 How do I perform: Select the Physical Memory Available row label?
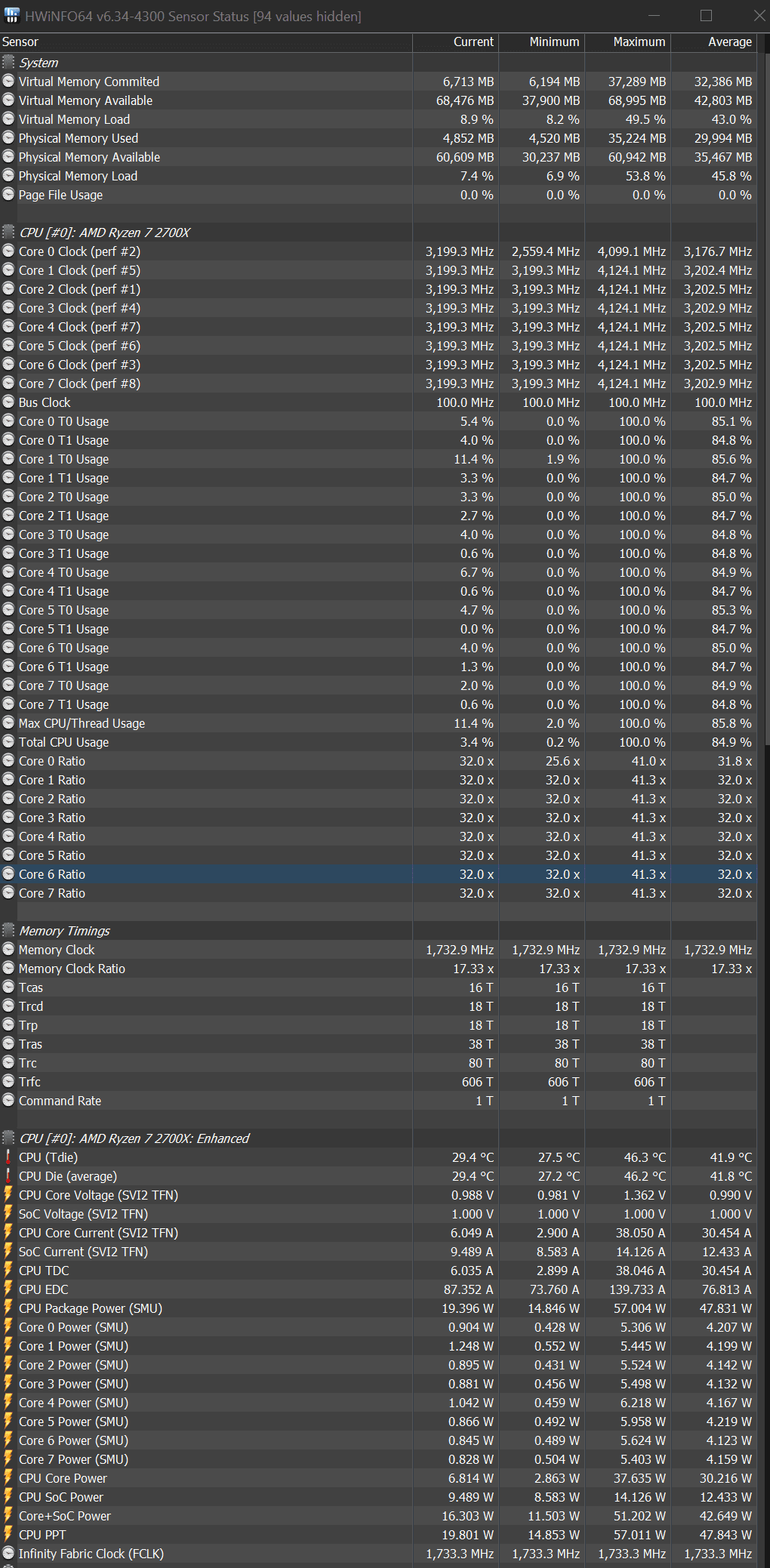point(89,157)
